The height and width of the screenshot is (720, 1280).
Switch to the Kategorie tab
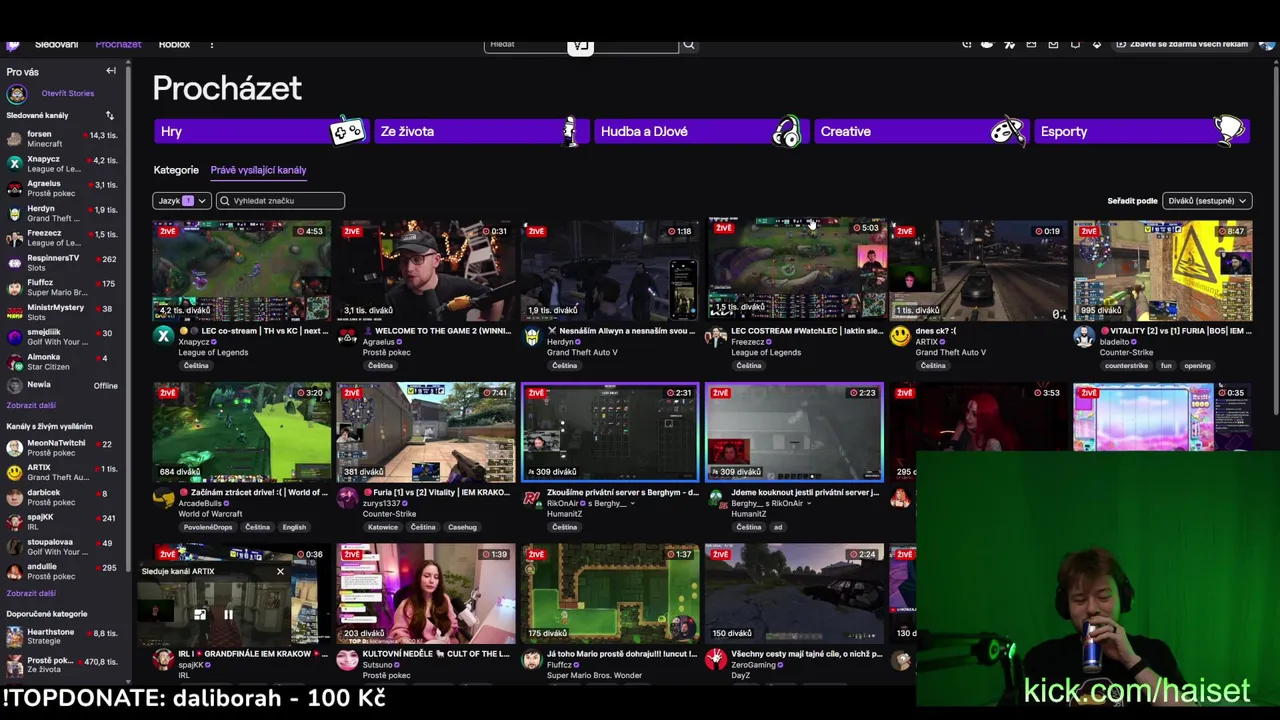point(176,170)
